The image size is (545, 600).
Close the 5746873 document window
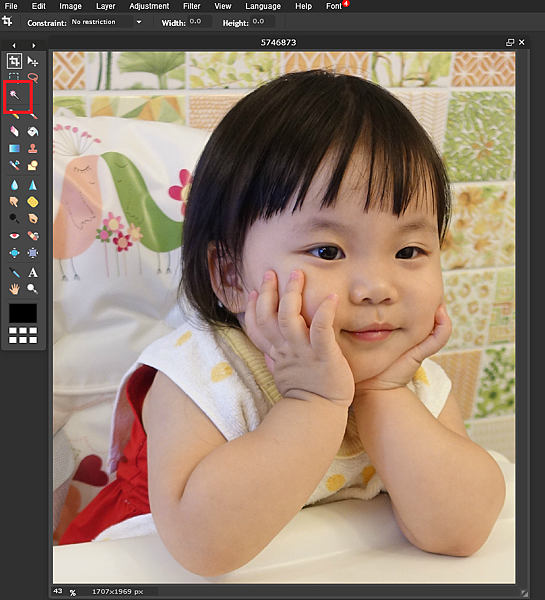(522, 42)
